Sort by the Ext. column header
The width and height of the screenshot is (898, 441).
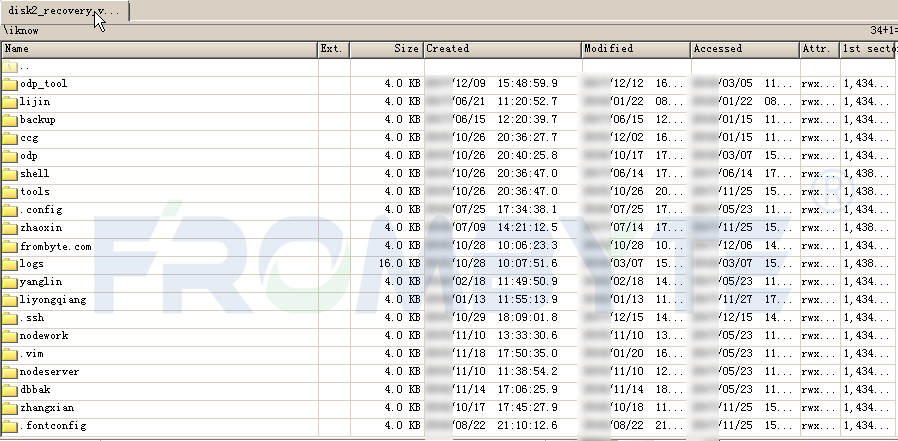334,49
